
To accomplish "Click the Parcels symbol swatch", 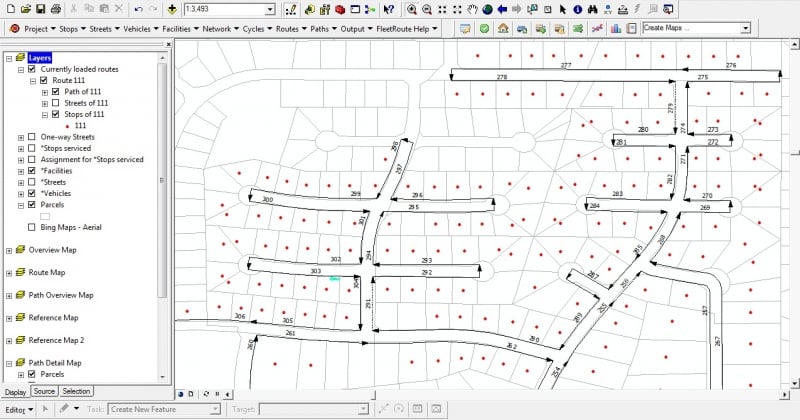I will tap(45, 216).
